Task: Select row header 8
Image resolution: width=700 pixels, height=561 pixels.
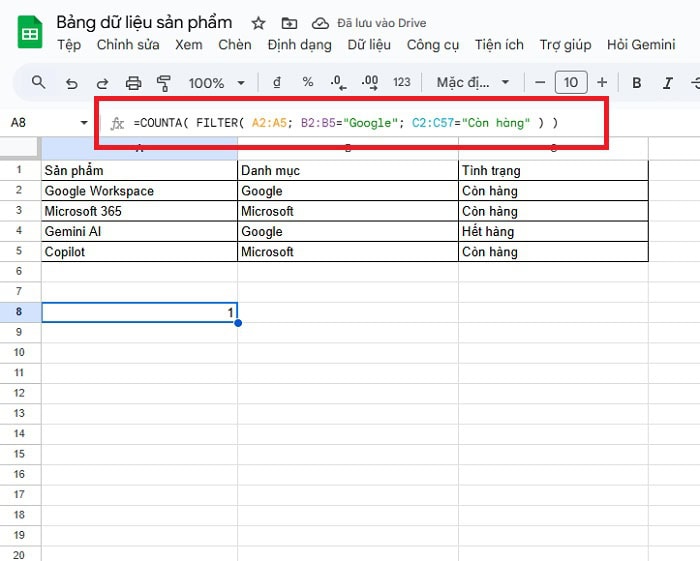Action: pyautogui.click(x=19, y=312)
